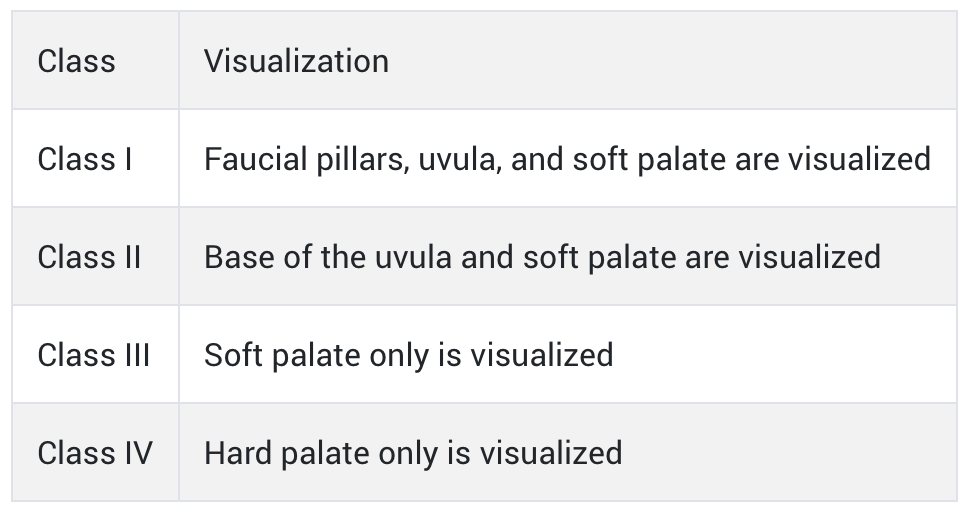
Task: Select the Class III cell
Action: point(94,355)
